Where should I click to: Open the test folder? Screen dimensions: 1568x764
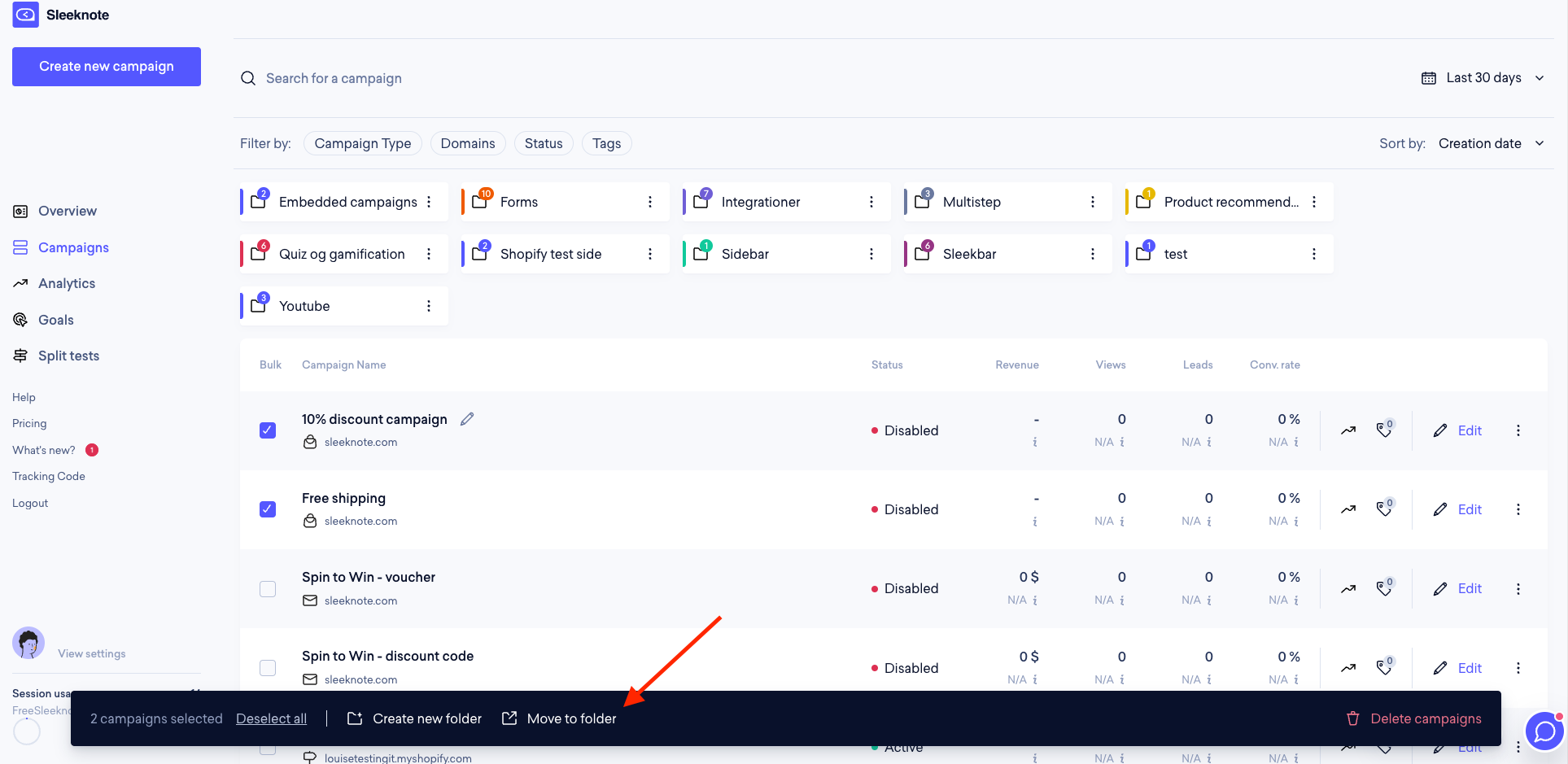point(1230,254)
